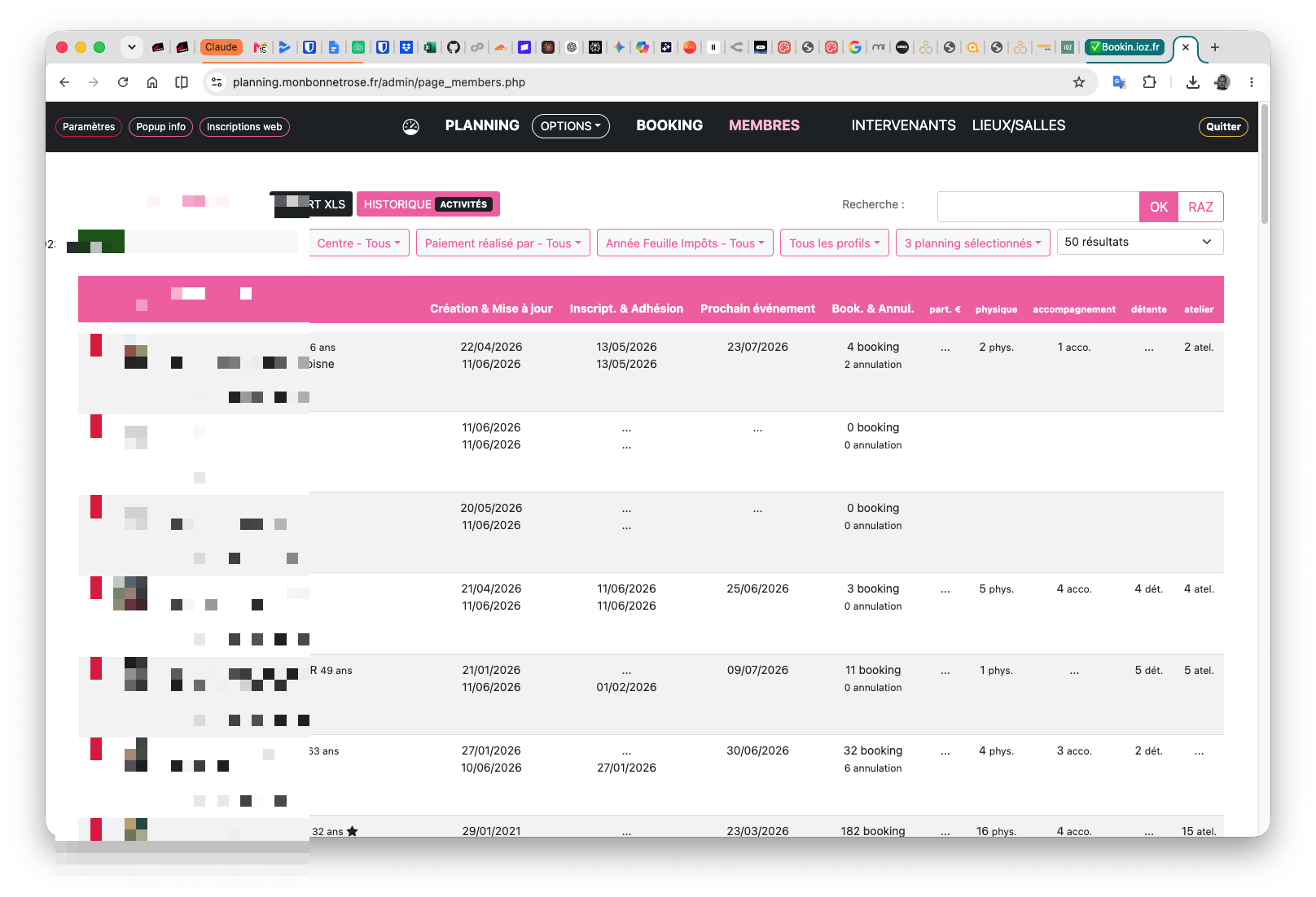
Task: Open the Tous les profils filter
Action: click(835, 243)
